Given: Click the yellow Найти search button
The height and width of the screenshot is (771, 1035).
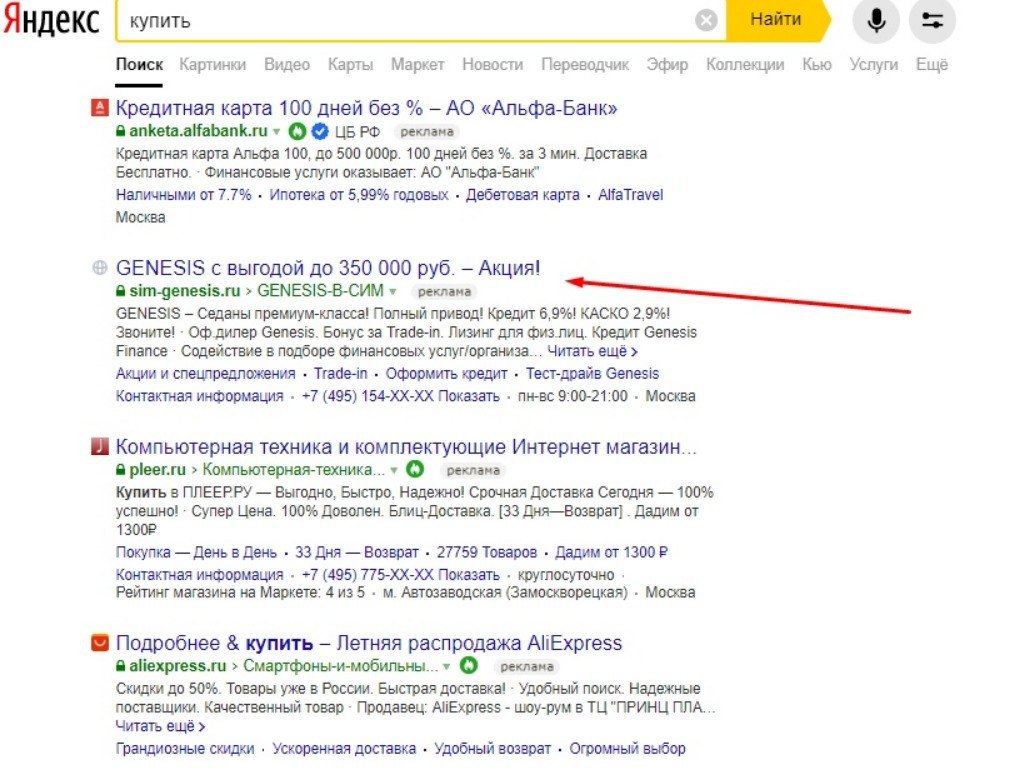Looking at the screenshot, I should pos(776,20).
